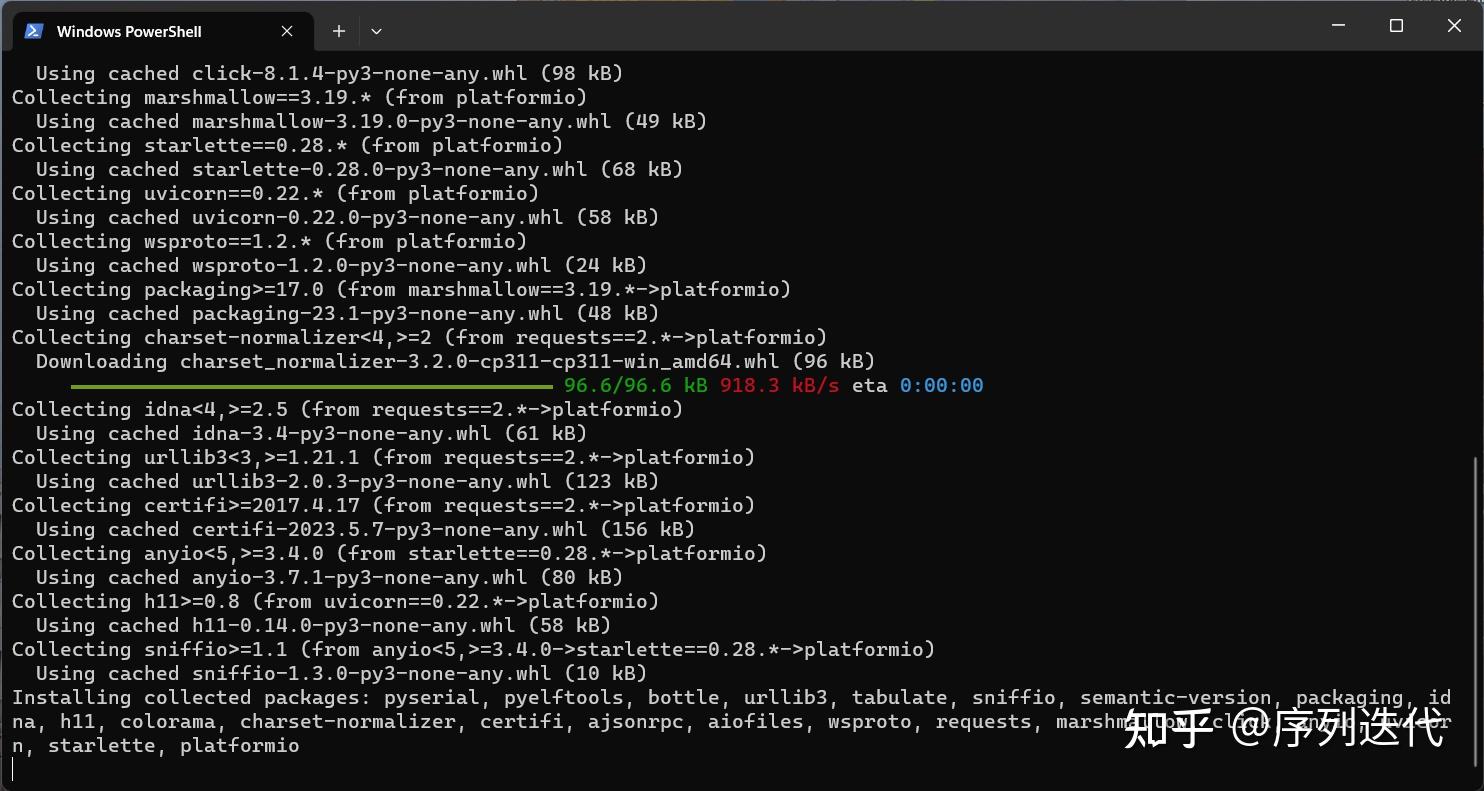
Task: Close the Windows PowerShell tab
Action: click(287, 31)
